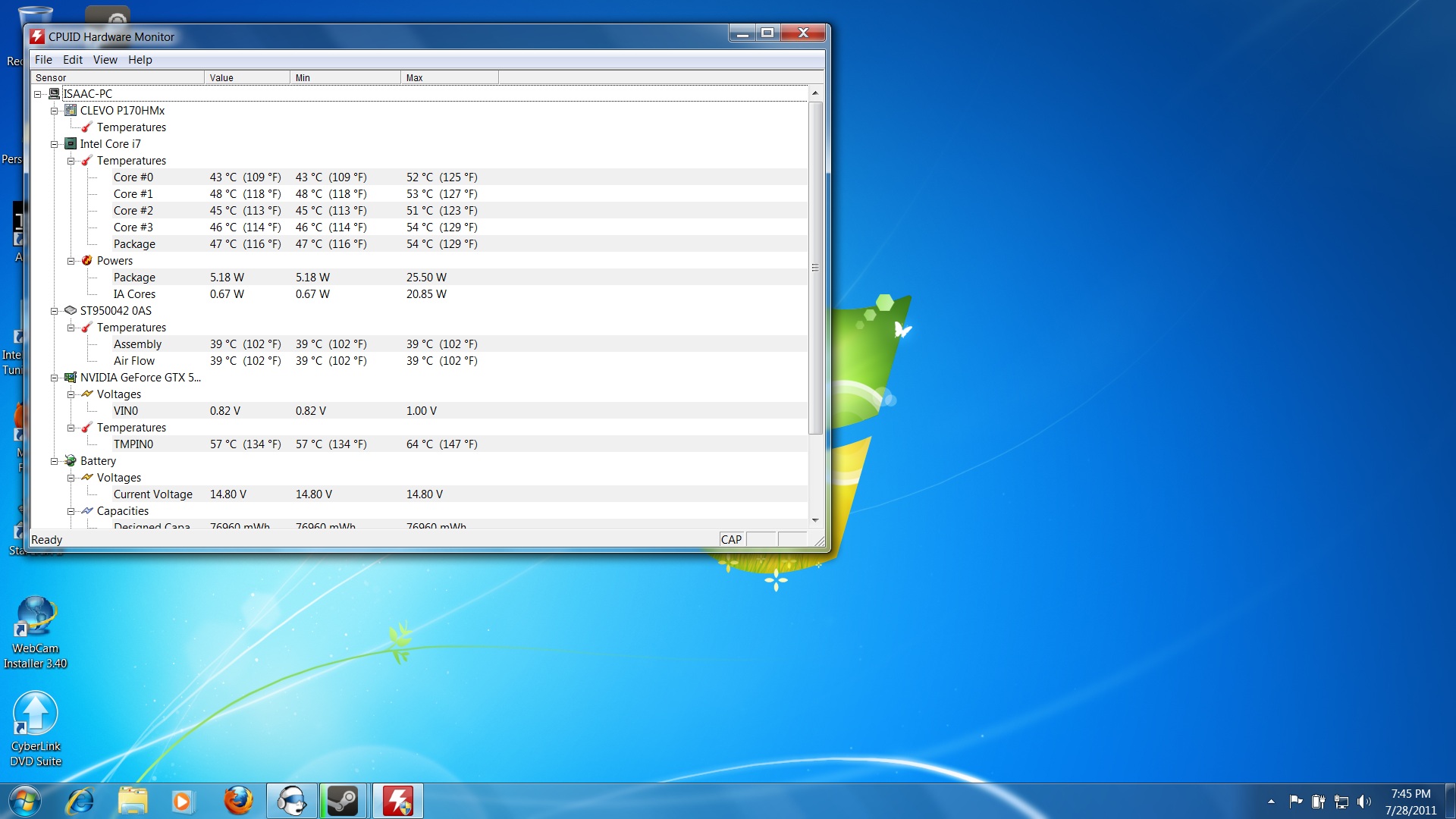
Task: Open headset app from the taskbar
Action: click(x=292, y=801)
